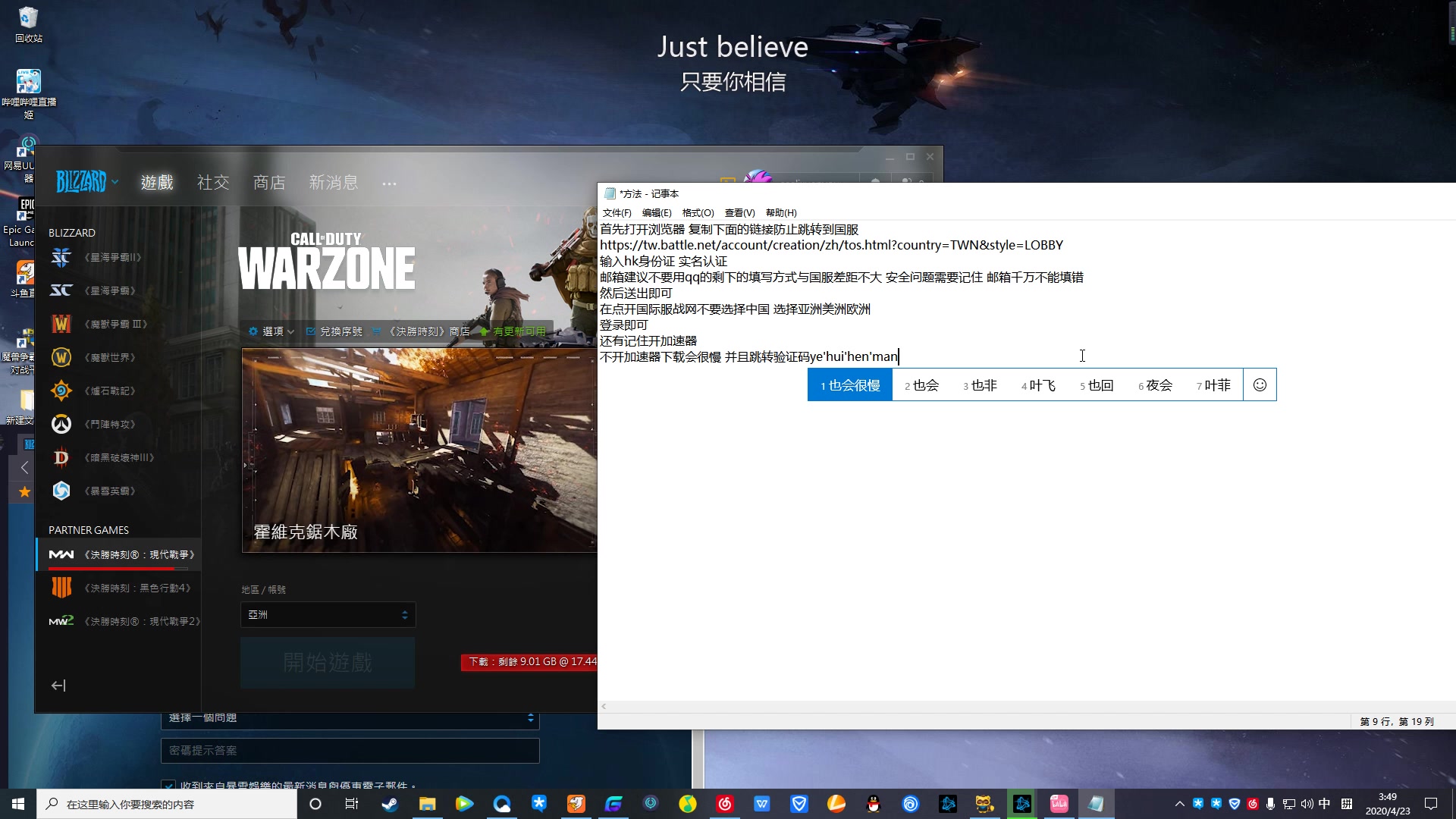Open Hearthstone (爐石戰記) in the sidebar

coord(93,391)
